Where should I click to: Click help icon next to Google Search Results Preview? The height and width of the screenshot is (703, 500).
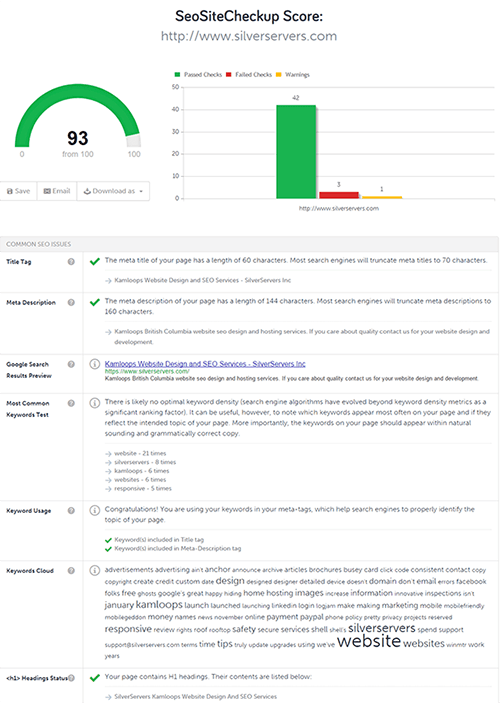(71, 365)
